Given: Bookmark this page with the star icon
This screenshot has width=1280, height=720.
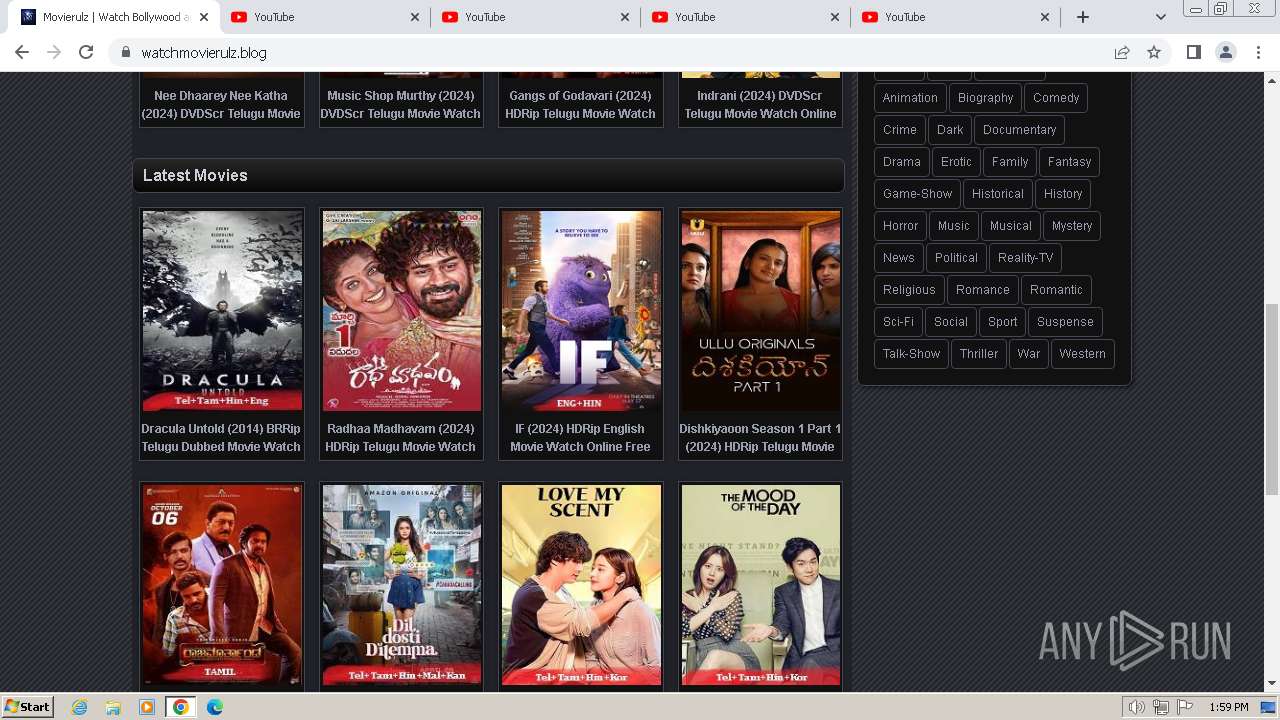Looking at the screenshot, I should 1154,52.
